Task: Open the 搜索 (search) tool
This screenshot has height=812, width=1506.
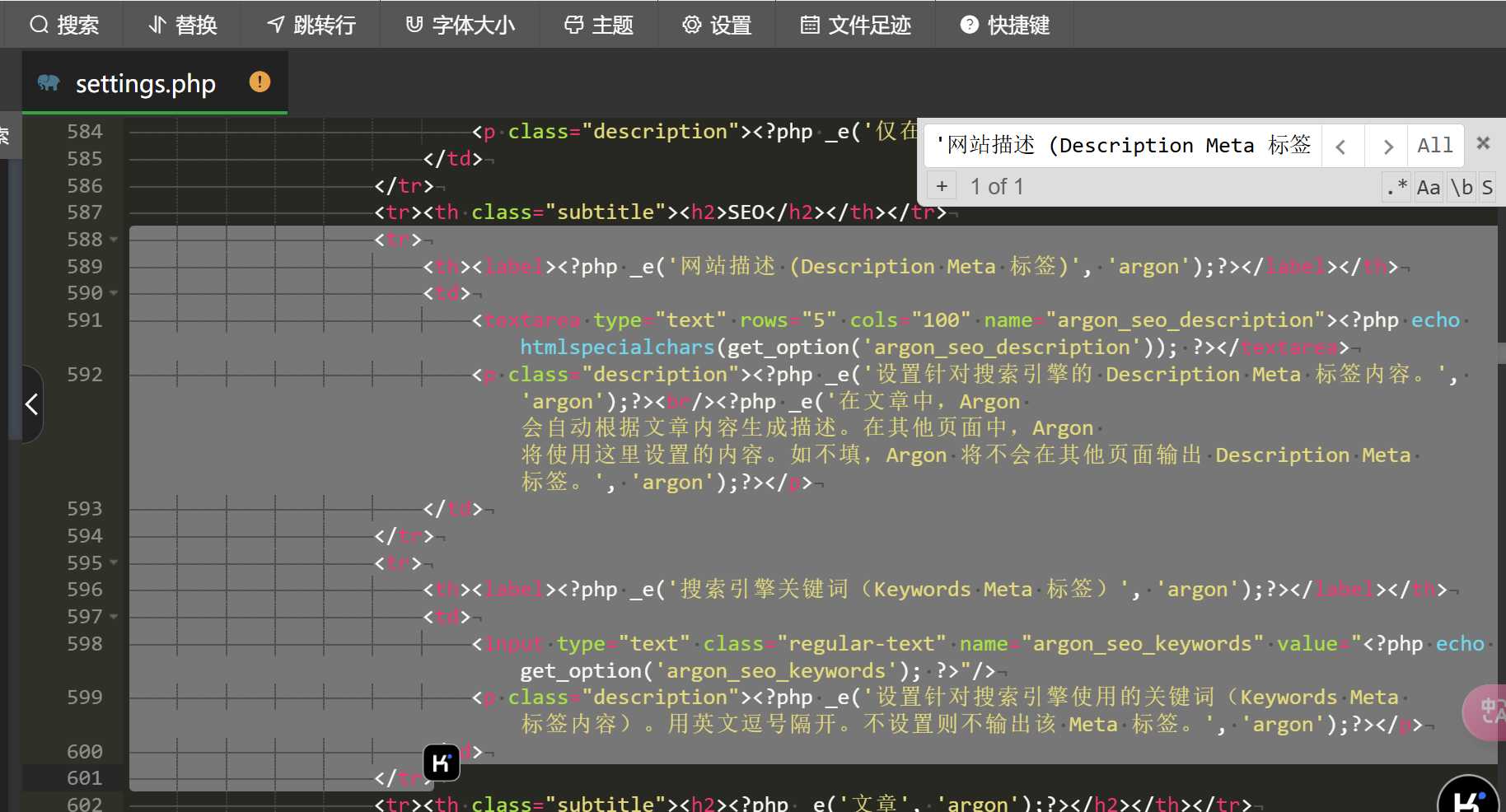Action: tap(64, 25)
